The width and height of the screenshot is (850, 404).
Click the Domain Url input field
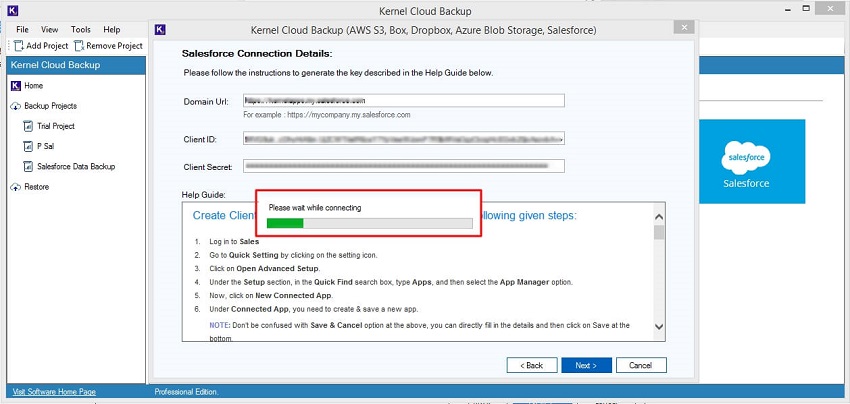pyautogui.click(x=404, y=100)
